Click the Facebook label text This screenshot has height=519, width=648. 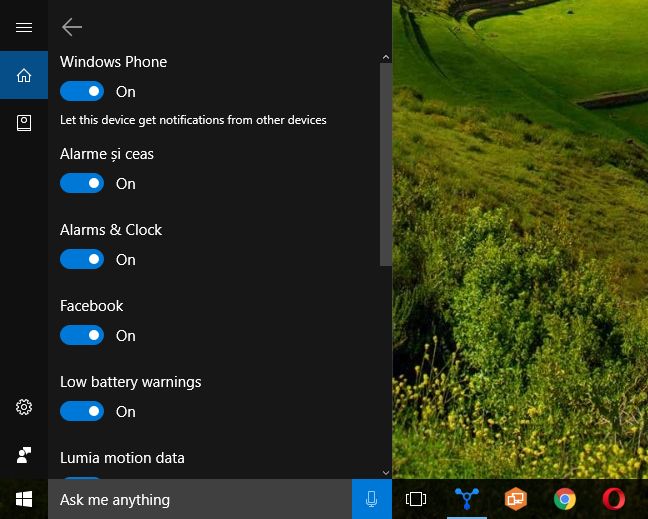coord(92,306)
